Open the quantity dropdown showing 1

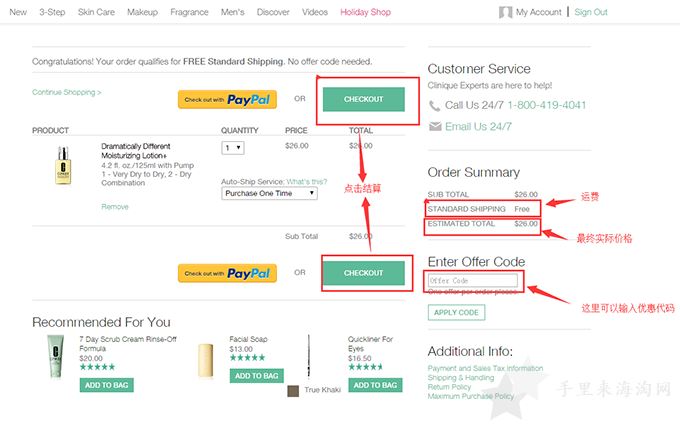(x=233, y=148)
